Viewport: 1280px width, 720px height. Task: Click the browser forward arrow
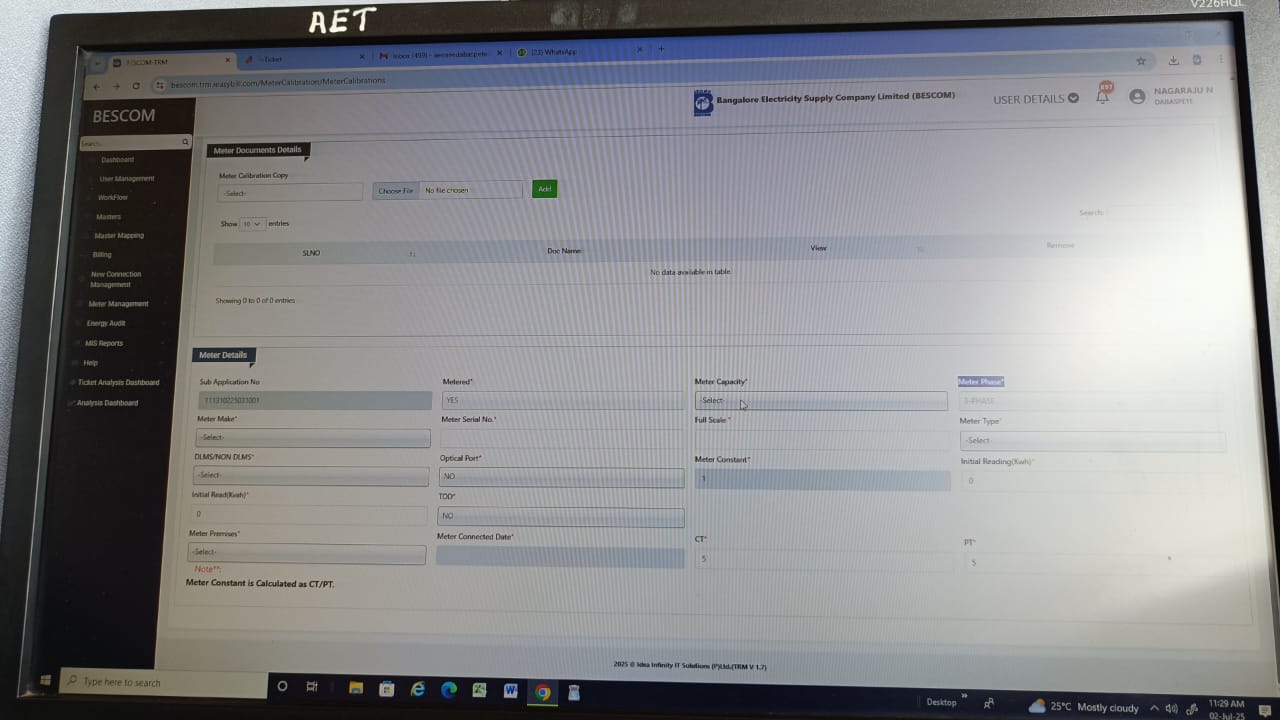pos(116,86)
